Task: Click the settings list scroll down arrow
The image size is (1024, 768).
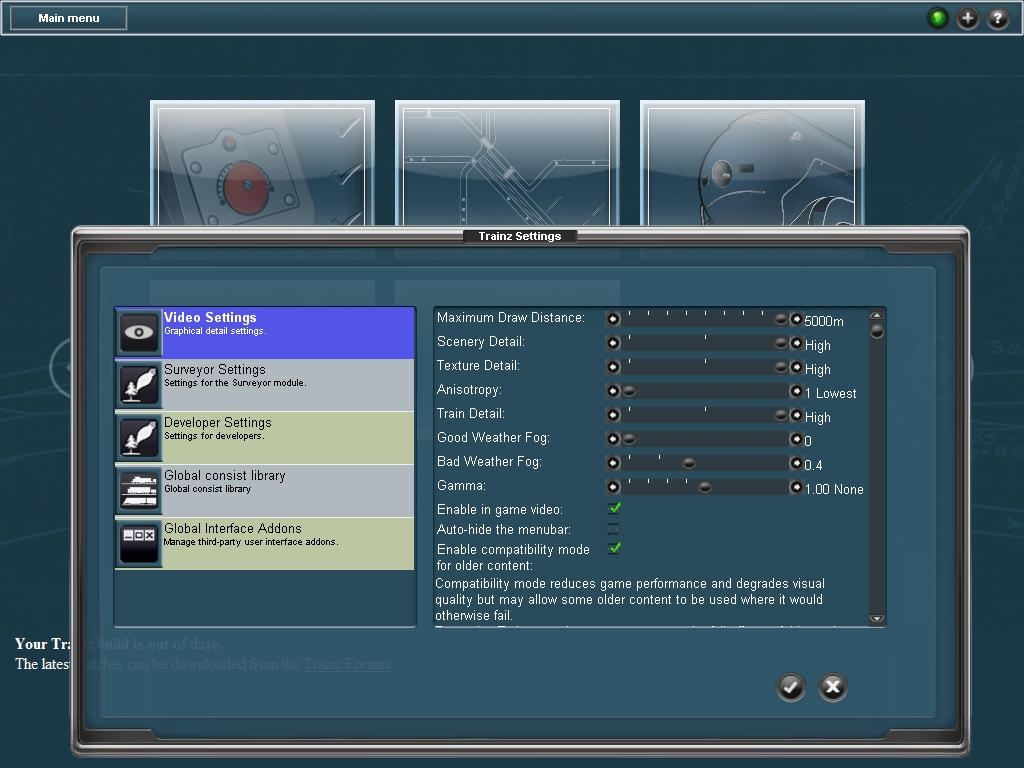Action: pyautogui.click(x=877, y=618)
